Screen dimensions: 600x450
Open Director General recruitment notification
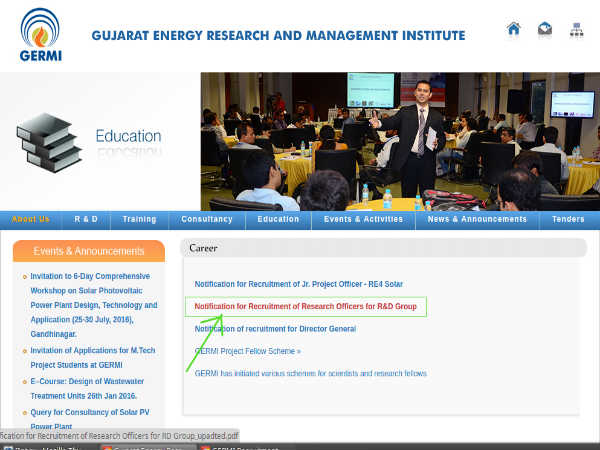(275, 329)
